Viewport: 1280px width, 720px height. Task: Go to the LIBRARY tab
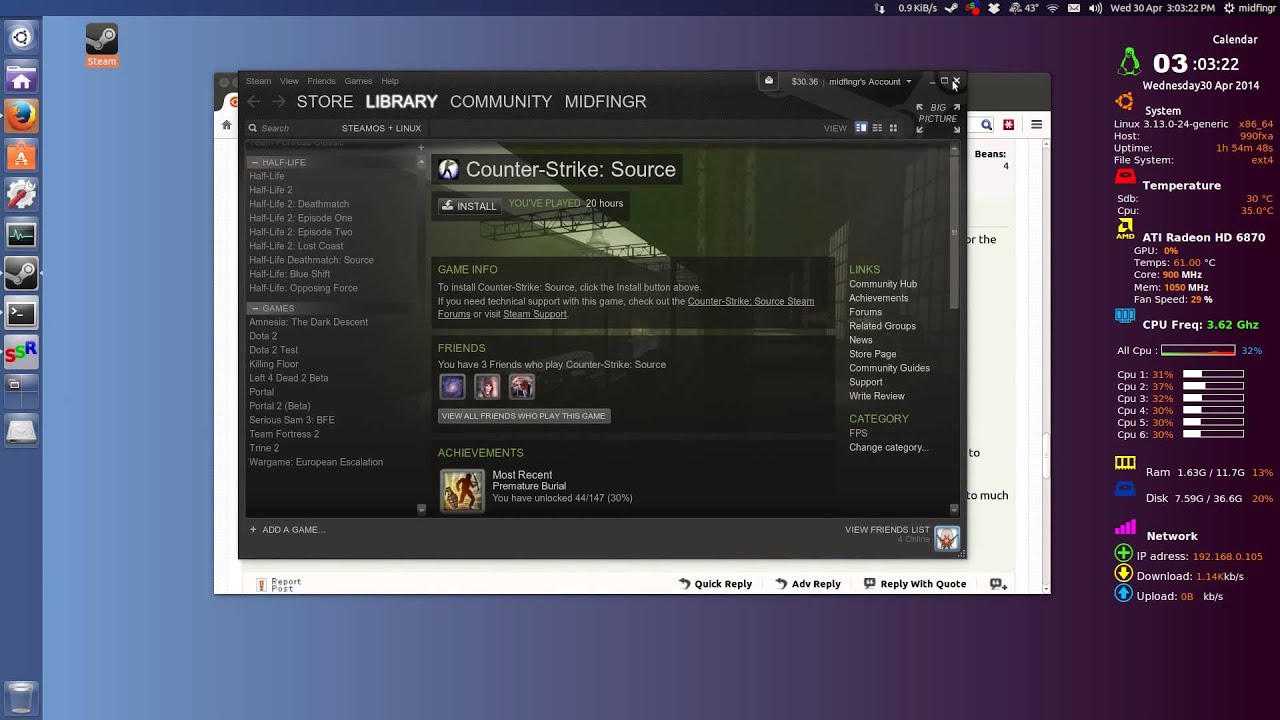401,101
